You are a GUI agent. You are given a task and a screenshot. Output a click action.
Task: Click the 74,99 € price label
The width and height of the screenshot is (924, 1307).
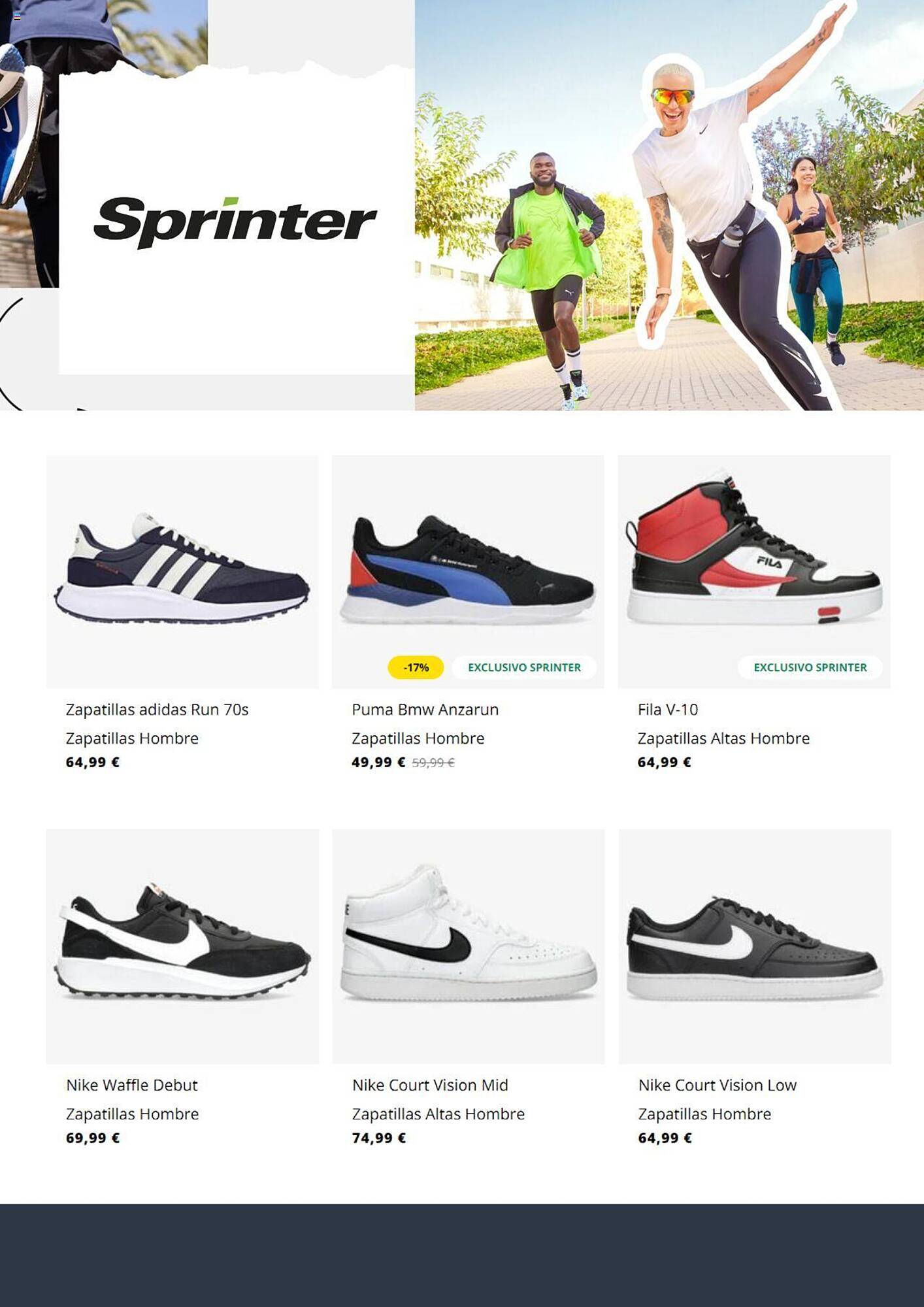click(379, 1138)
